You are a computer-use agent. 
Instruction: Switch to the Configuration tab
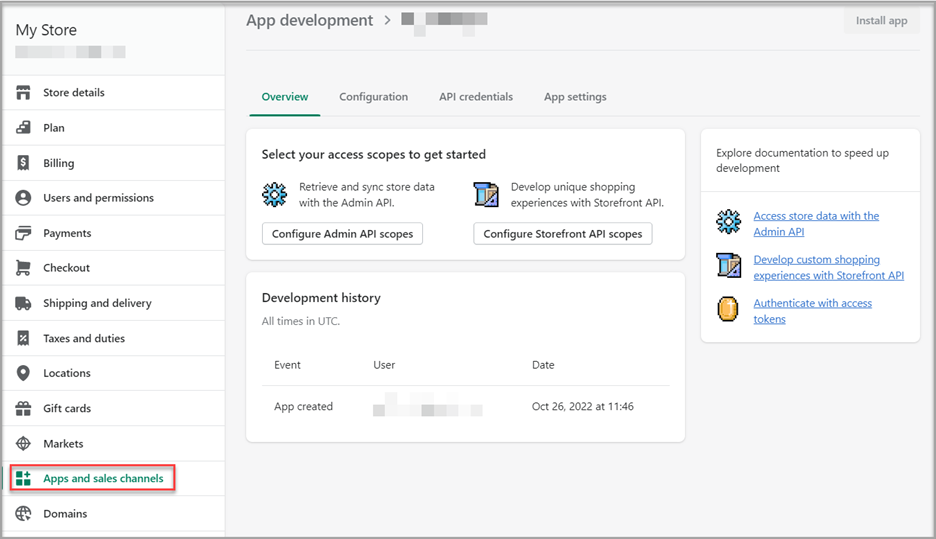click(x=373, y=97)
